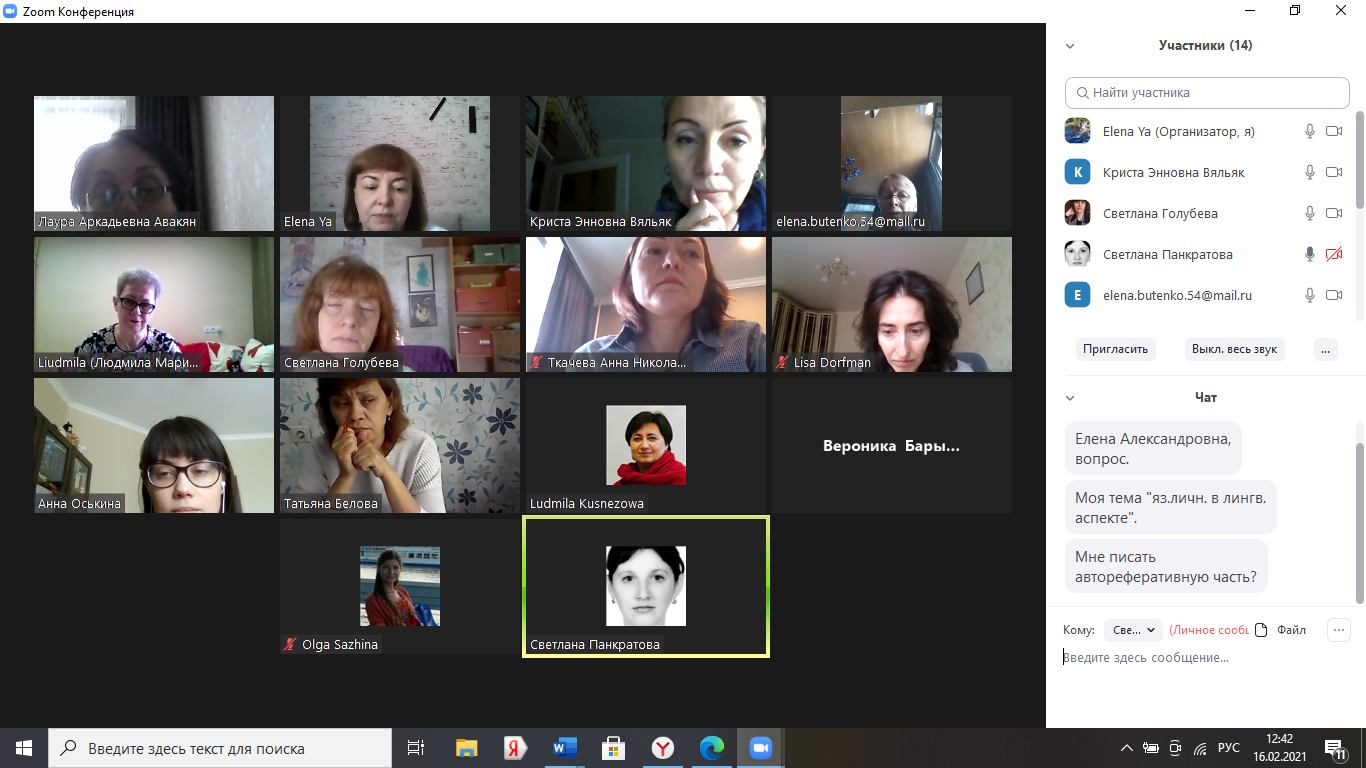
Task: Toggle crossed-out camera icon for Светлана Панкратова
Action: pyautogui.click(x=1333, y=254)
